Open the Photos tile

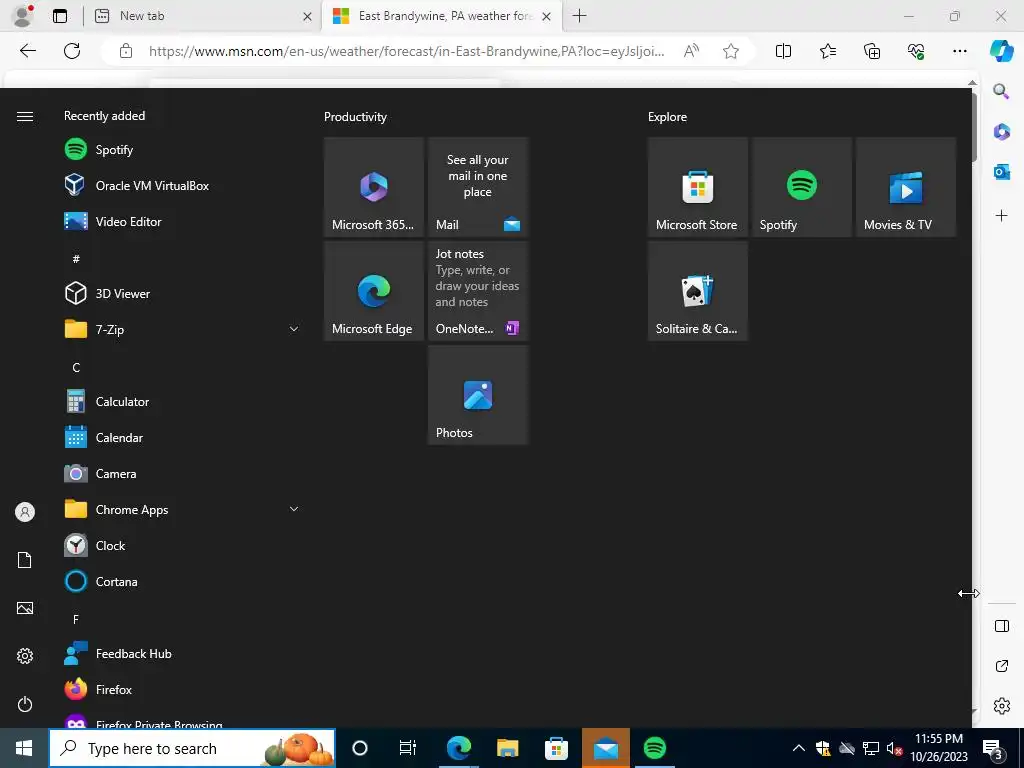pos(477,394)
